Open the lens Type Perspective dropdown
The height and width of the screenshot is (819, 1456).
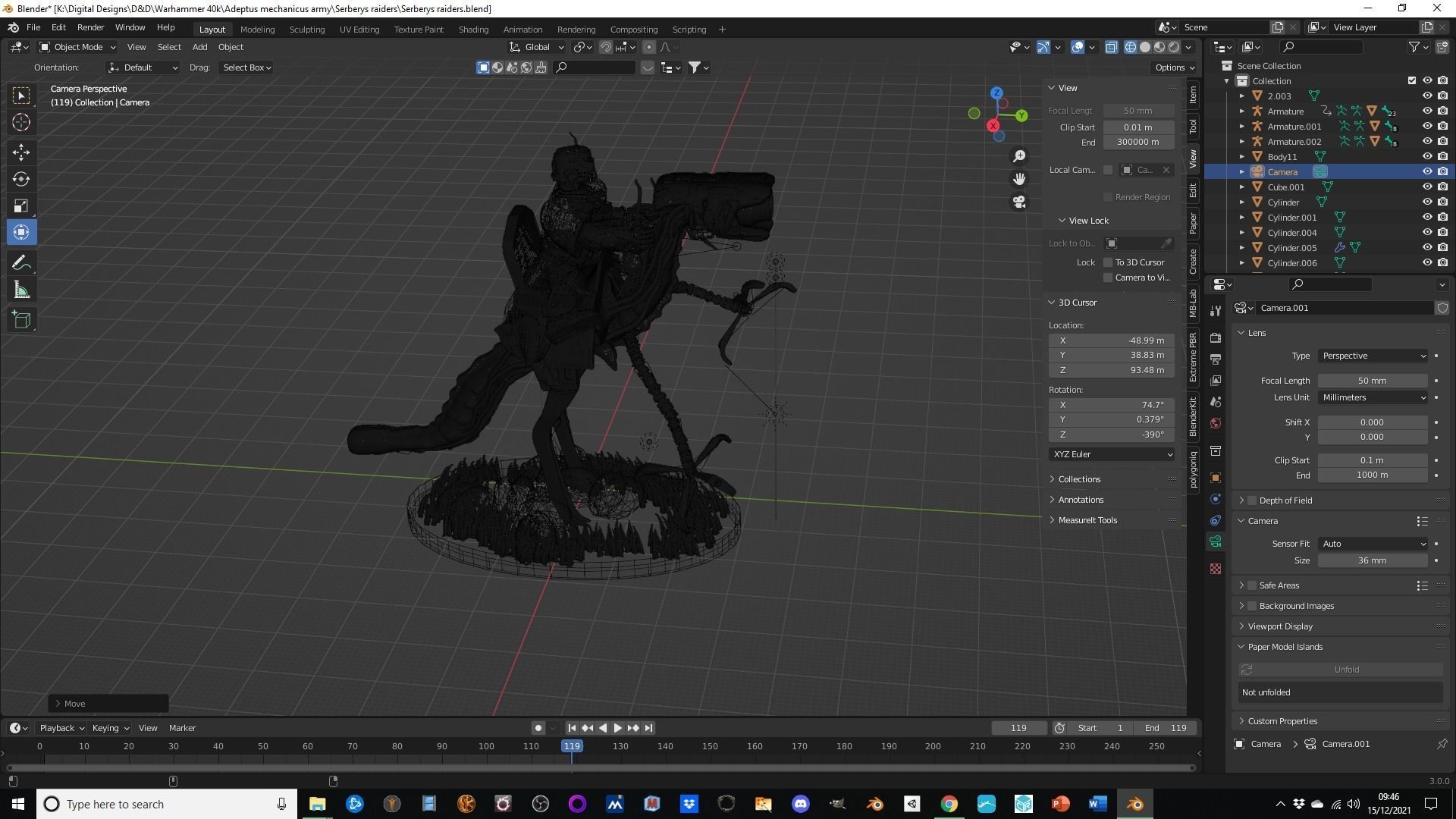1373,356
